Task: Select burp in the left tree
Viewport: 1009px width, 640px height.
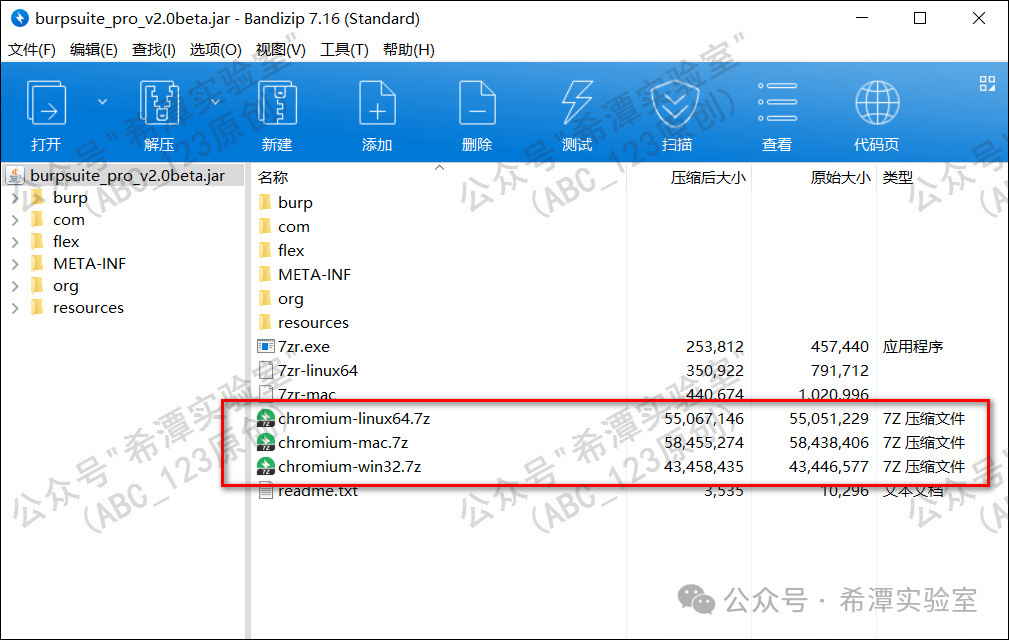Action: click(x=70, y=198)
